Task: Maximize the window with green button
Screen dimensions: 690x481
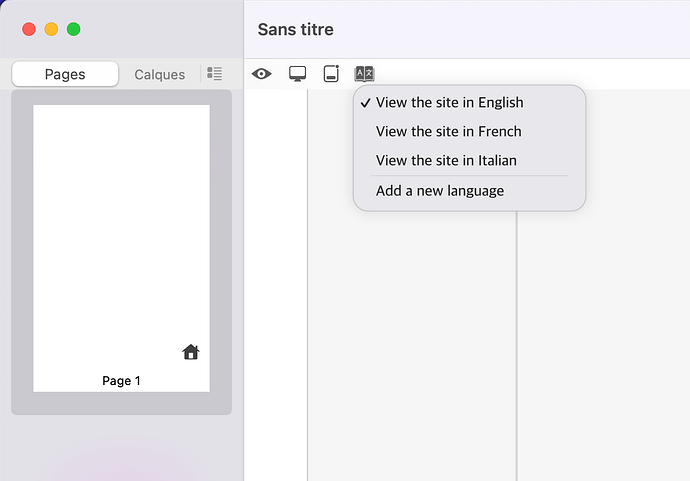Action: (73, 29)
